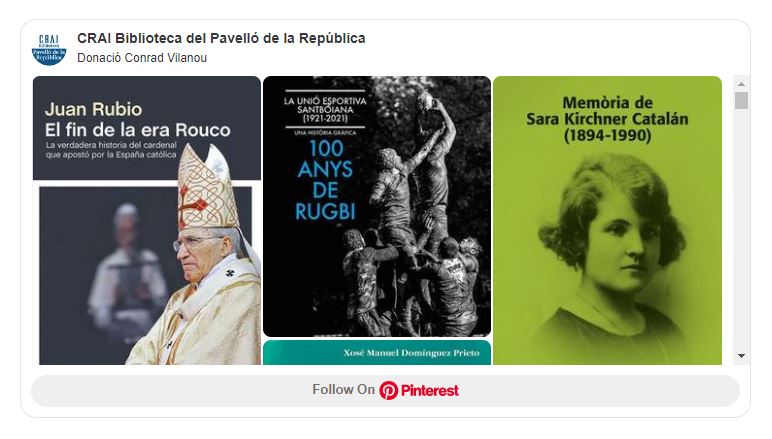
Task: Open the Memòria de Sara Kirchner Catalán pin
Action: pos(607,220)
